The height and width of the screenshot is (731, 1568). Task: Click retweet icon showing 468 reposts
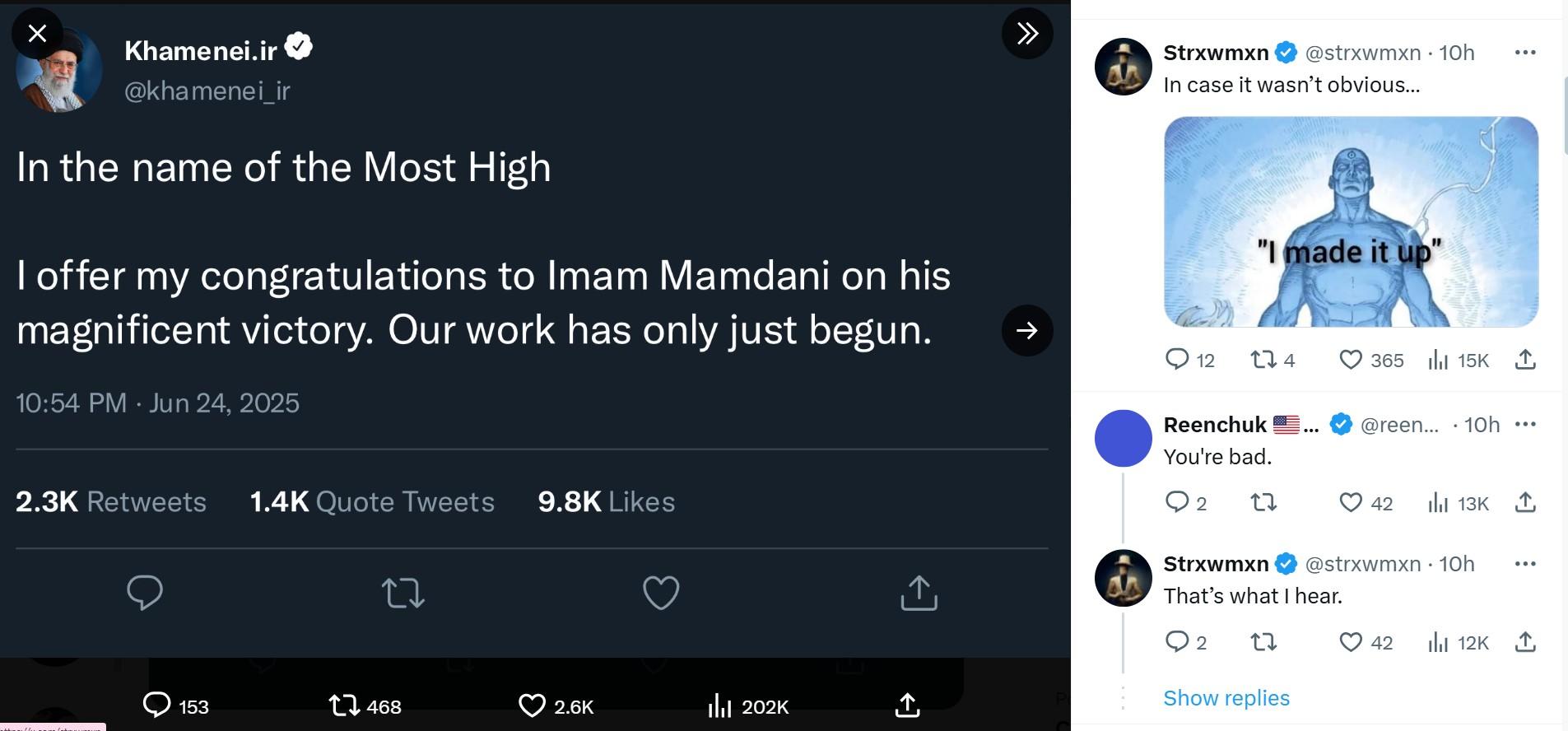pyautogui.click(x=365, y=705)
